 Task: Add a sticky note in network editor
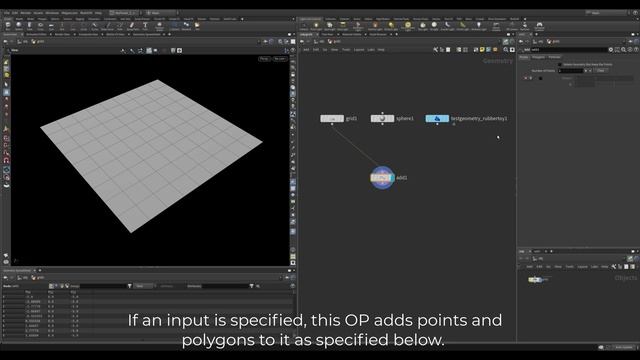click(482, 50)
